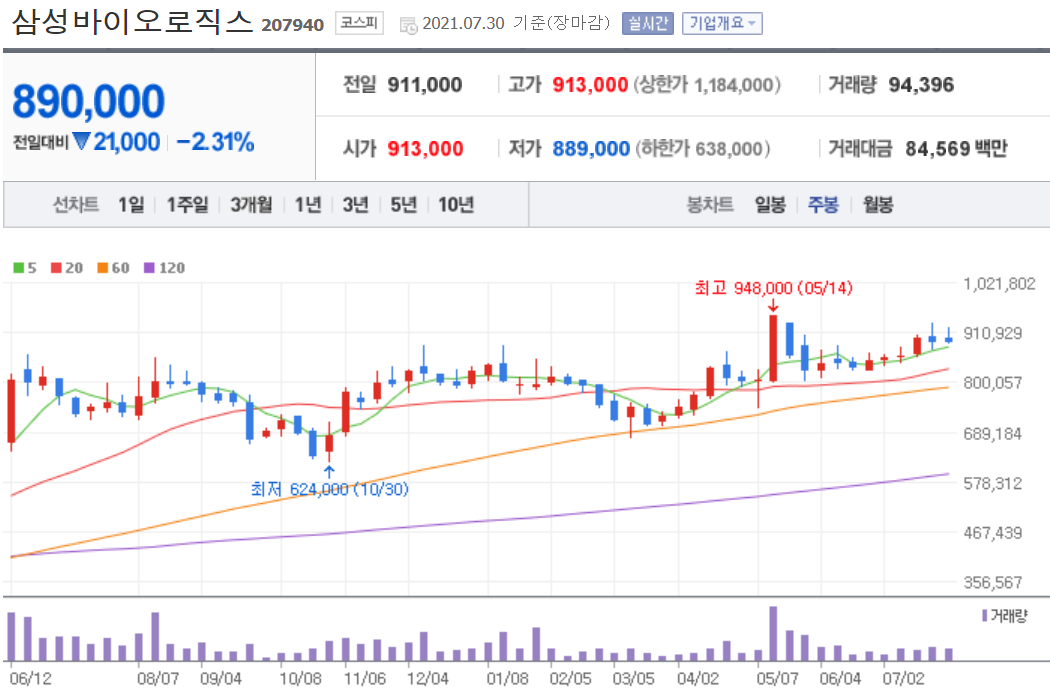Click the 코스피 market badge

(x=360, y=23)
